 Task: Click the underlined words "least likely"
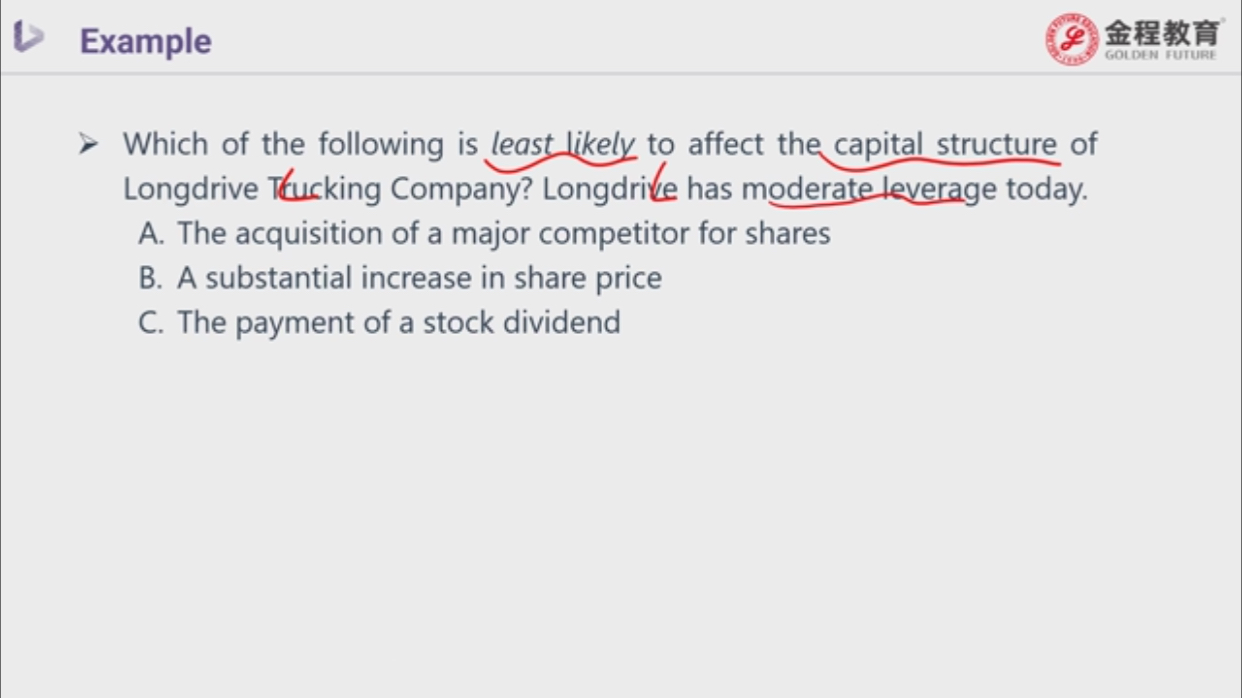click(x=563, y=146)
